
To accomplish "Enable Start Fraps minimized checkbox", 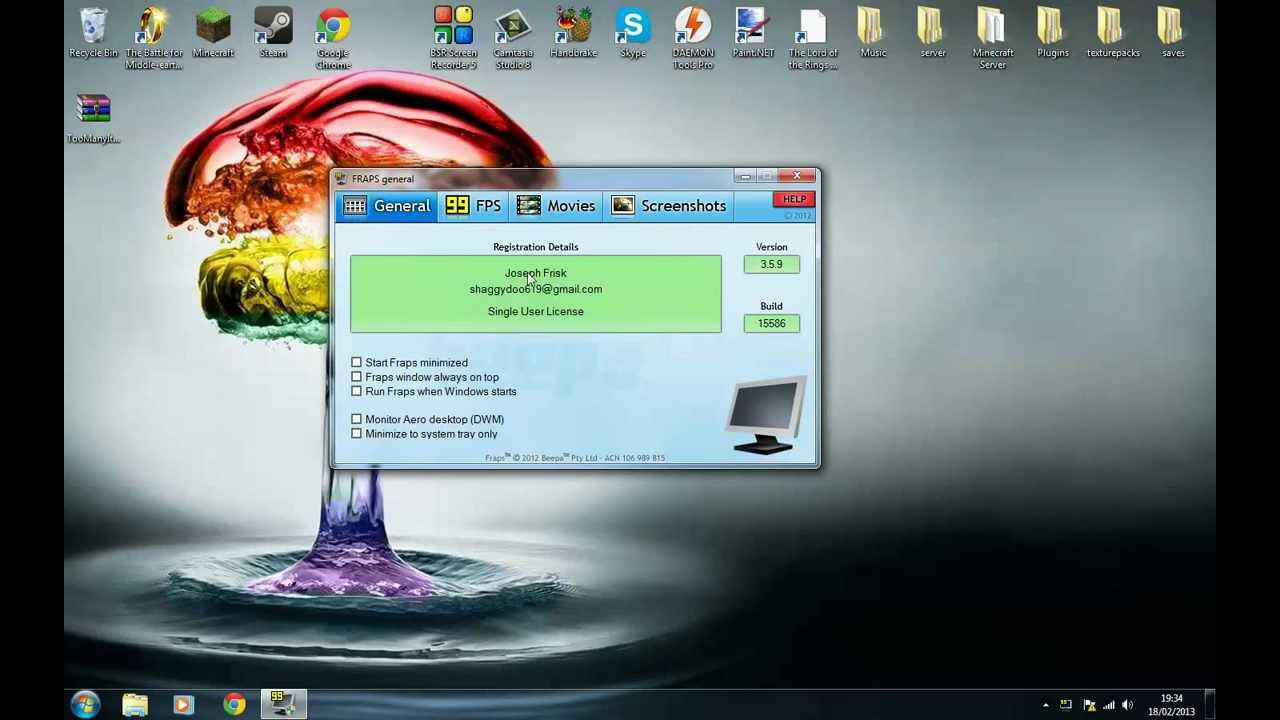I will click(x=356, y=362).
